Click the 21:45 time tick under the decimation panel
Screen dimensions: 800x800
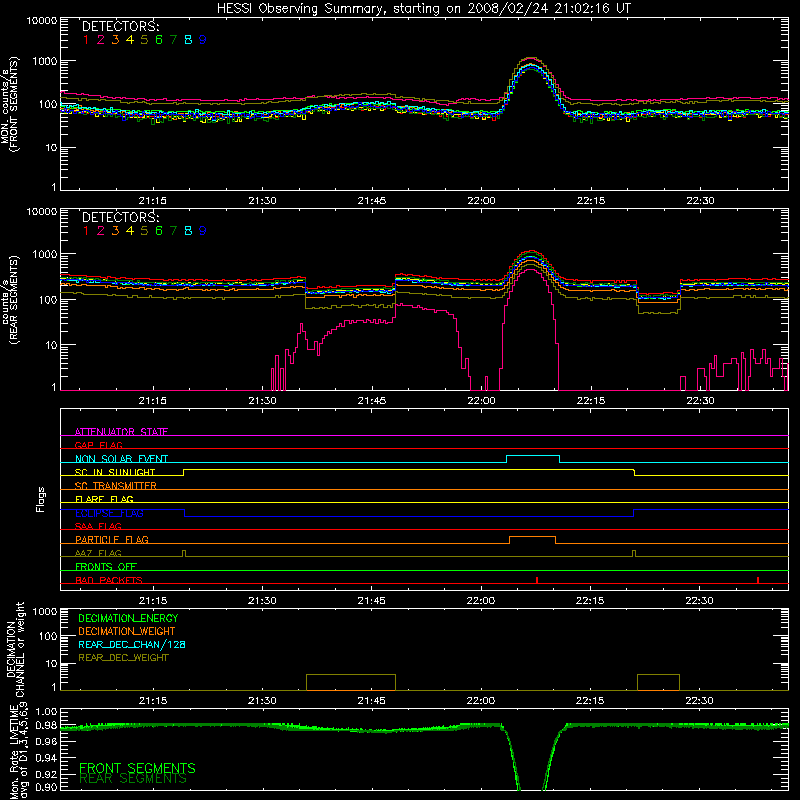tap(371, 701)
